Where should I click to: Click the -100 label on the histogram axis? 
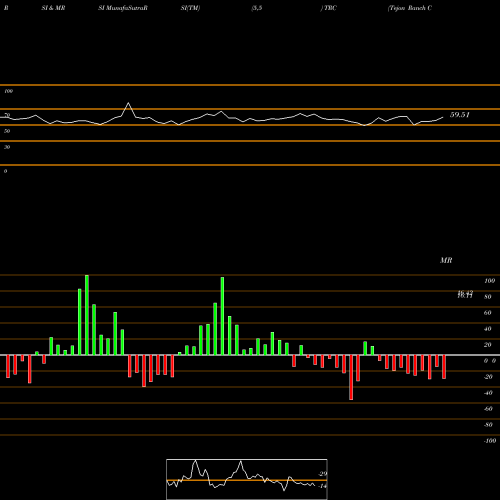(x=490, y=441)
